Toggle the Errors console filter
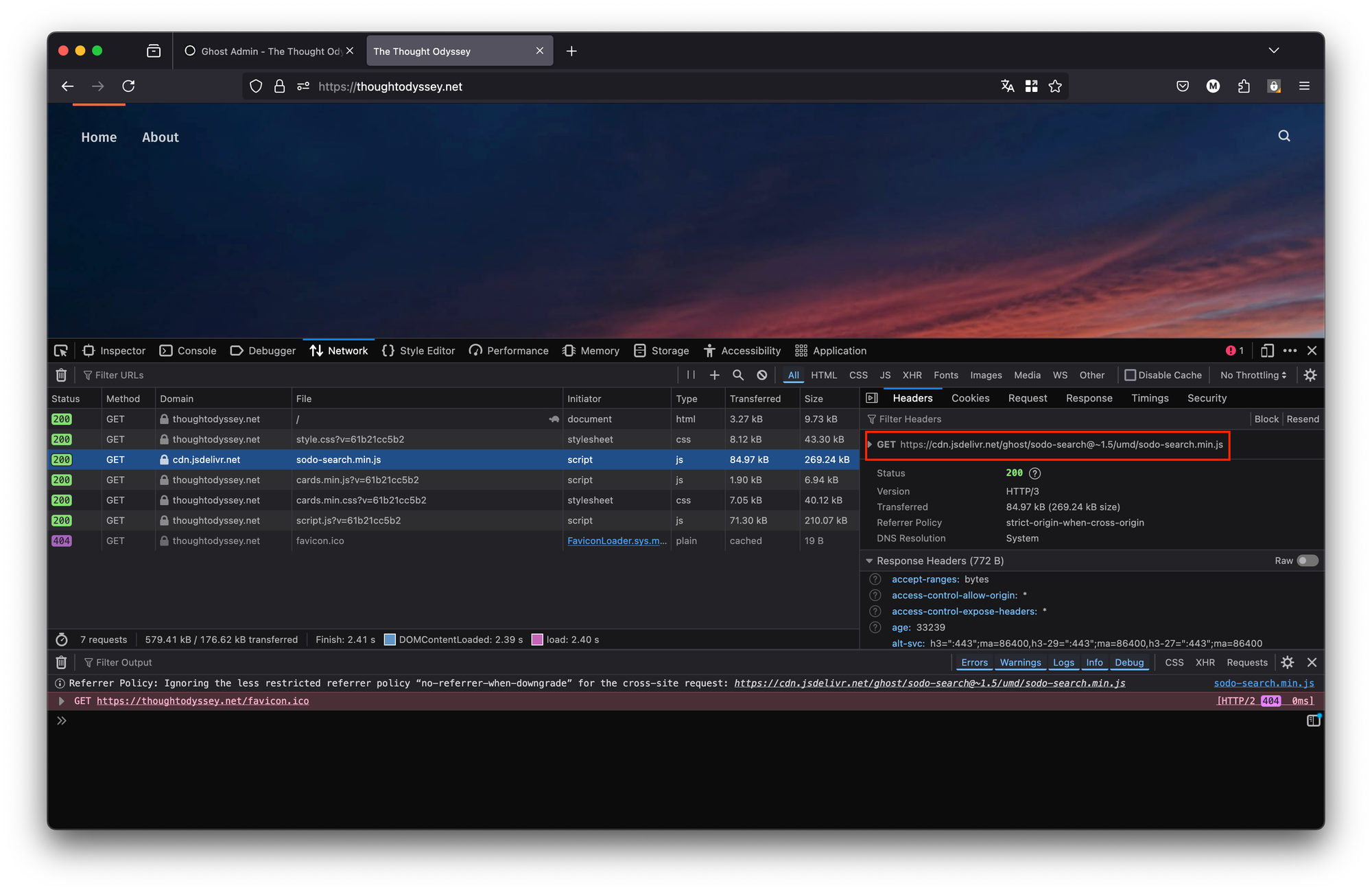 point(974,662)
